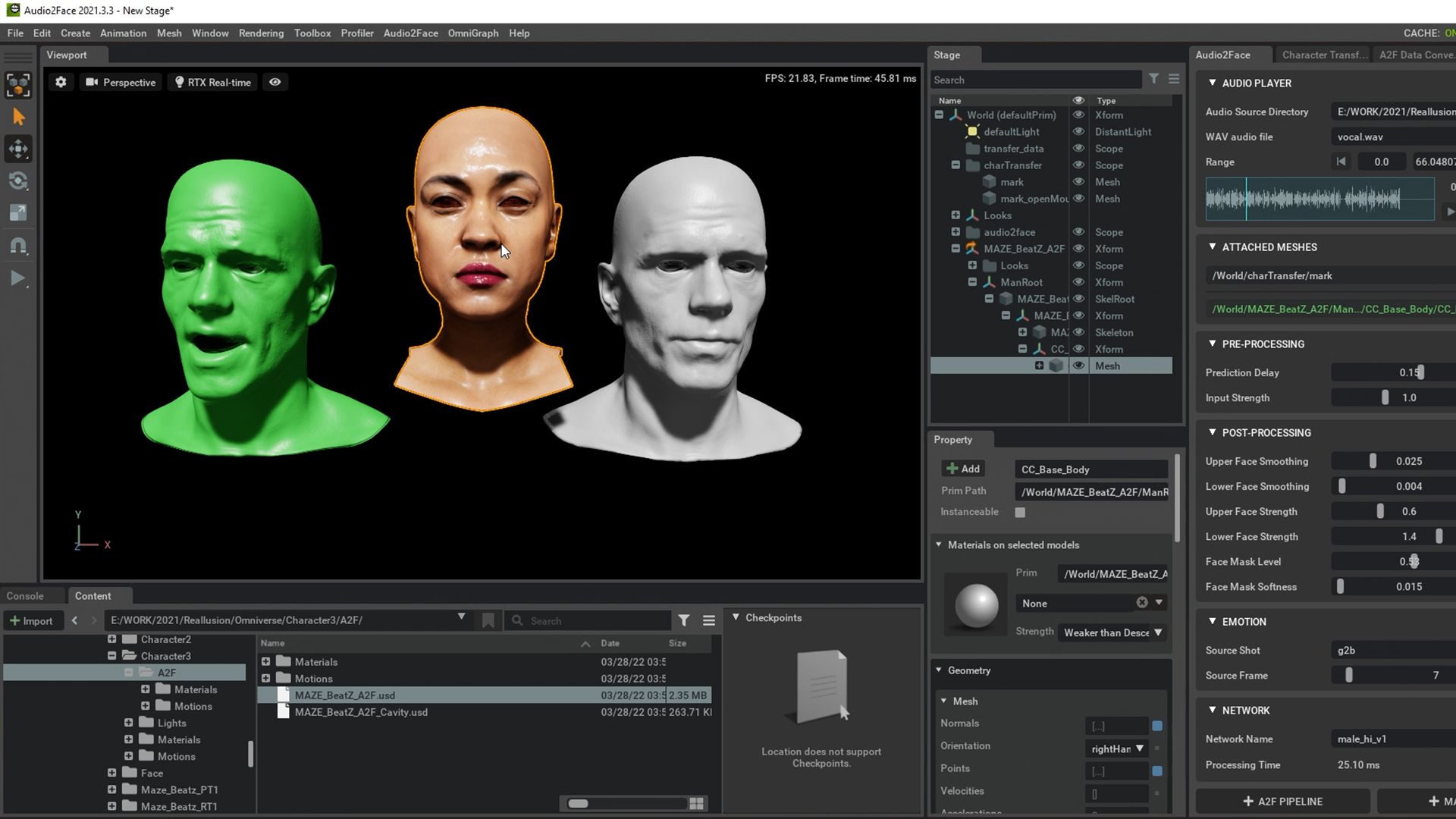
Task: Open the viewport settings gear
Action: 61,82
